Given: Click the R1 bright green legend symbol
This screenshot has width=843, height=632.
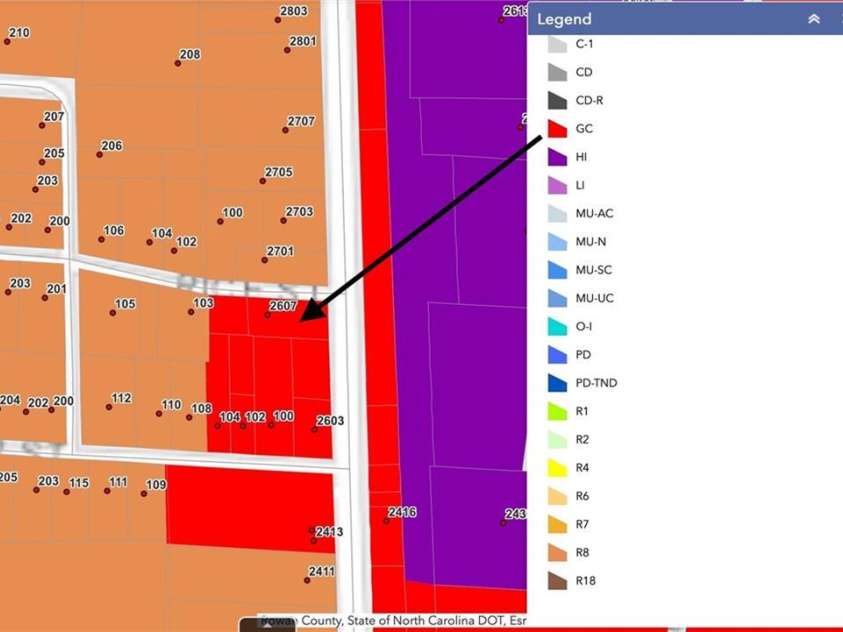Looking at the screenshot, I should pos(557,411).
